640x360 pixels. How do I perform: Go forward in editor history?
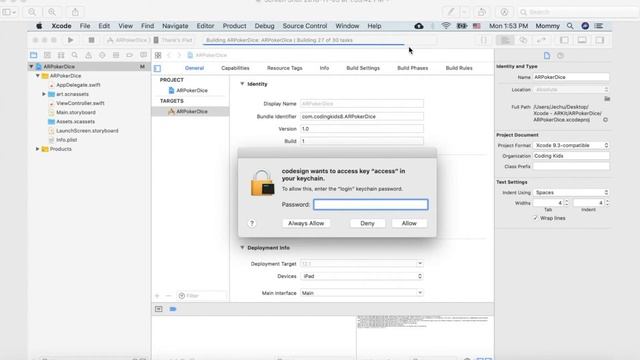tap(179, 55)
